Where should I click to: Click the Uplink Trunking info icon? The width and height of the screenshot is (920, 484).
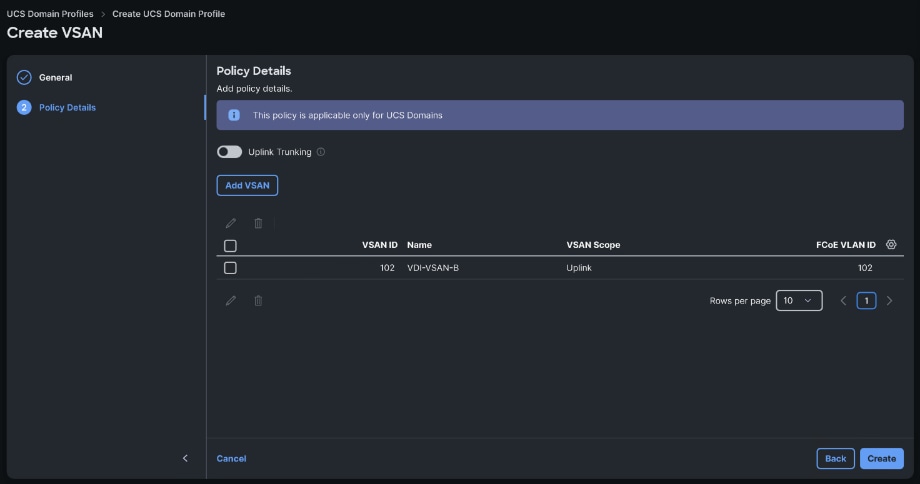tap(321, 152)
